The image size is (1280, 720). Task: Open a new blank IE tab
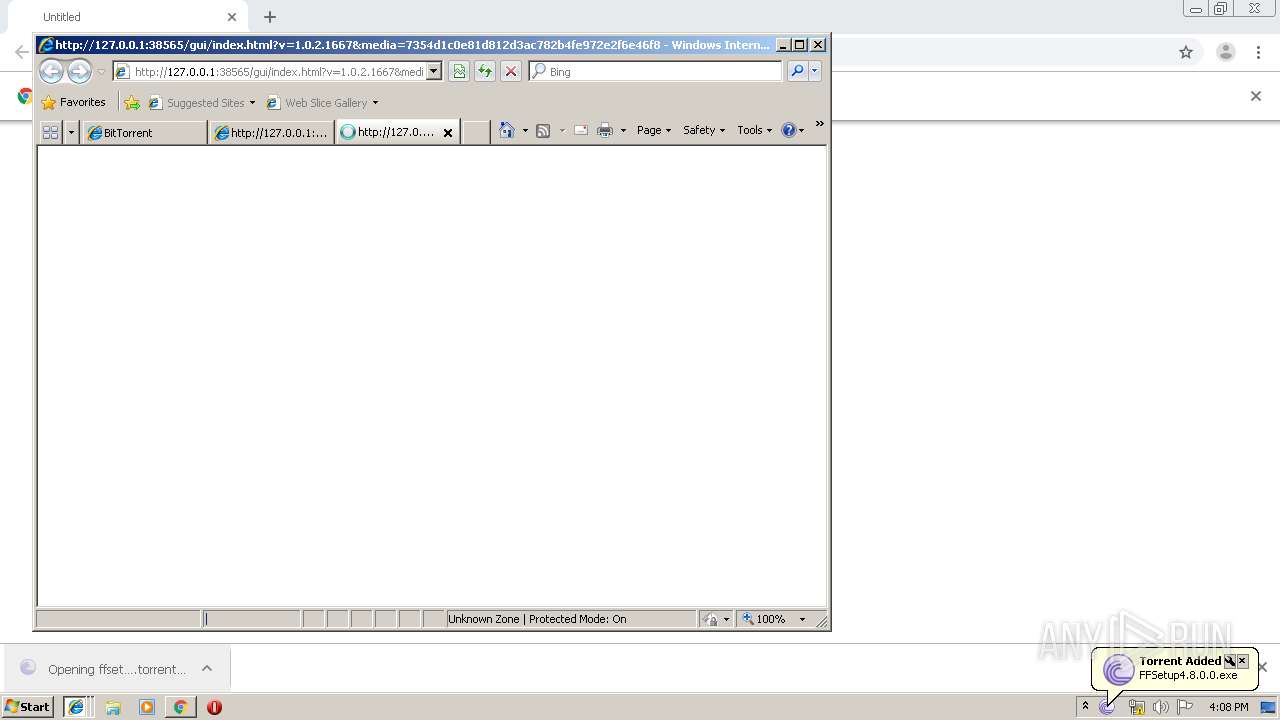tap(476, 132)
